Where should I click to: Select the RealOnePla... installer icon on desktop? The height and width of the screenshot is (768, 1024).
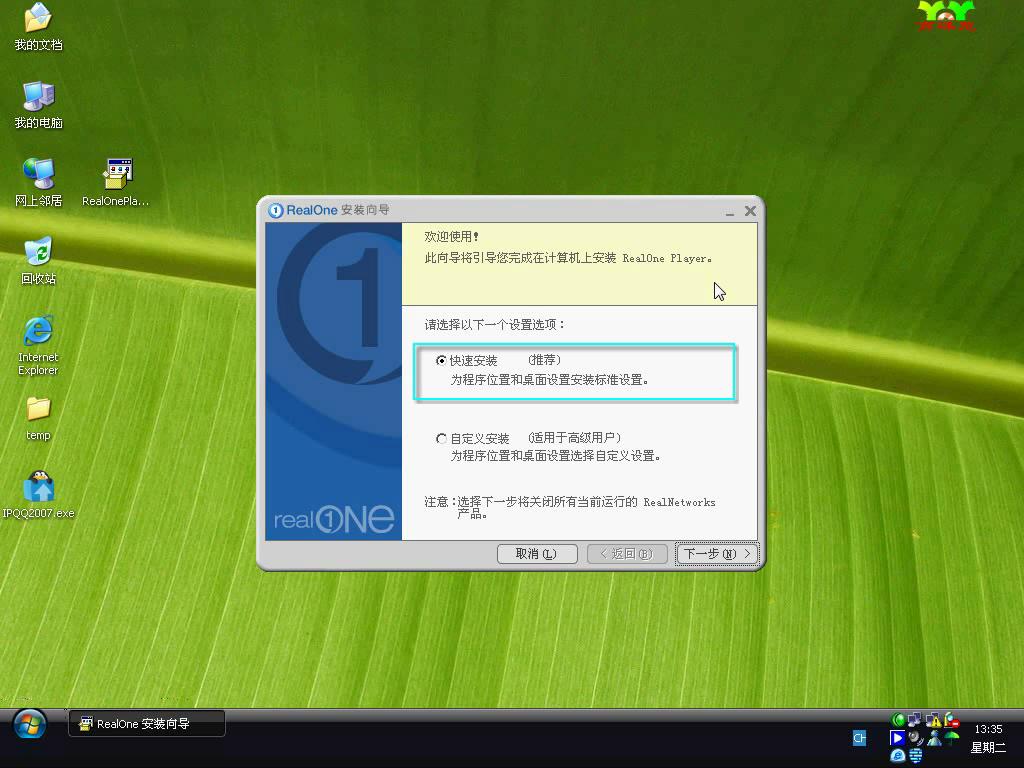point(116,183)
